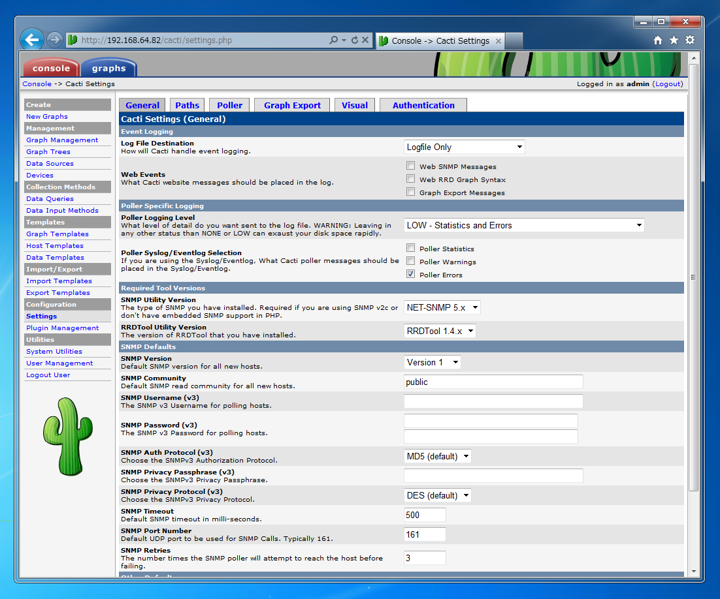Click the Console breadcrumb link
Viewport: 720px width, 599px height.
(x=37, y=84)
